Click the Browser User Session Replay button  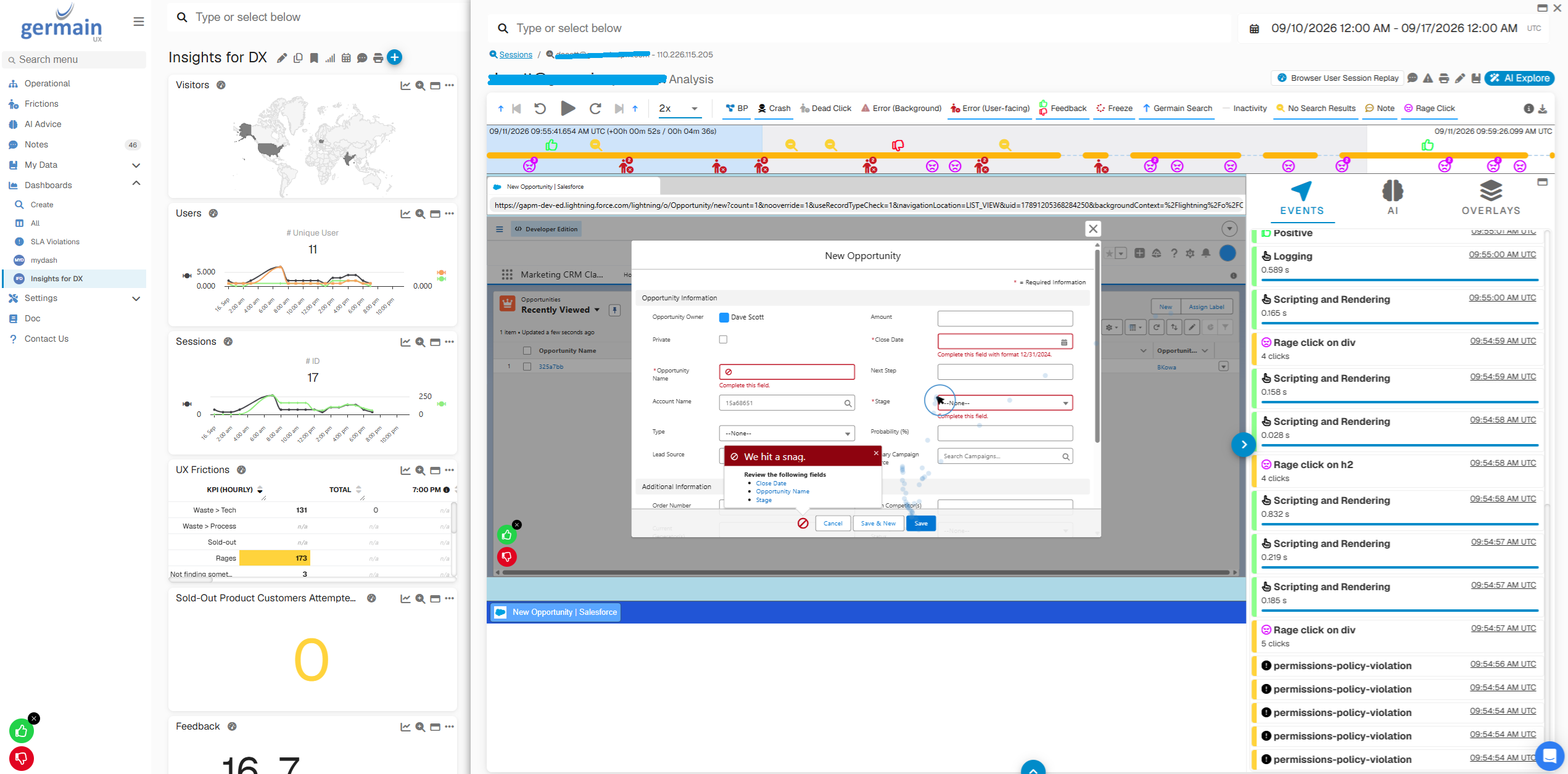(1337, 78)
